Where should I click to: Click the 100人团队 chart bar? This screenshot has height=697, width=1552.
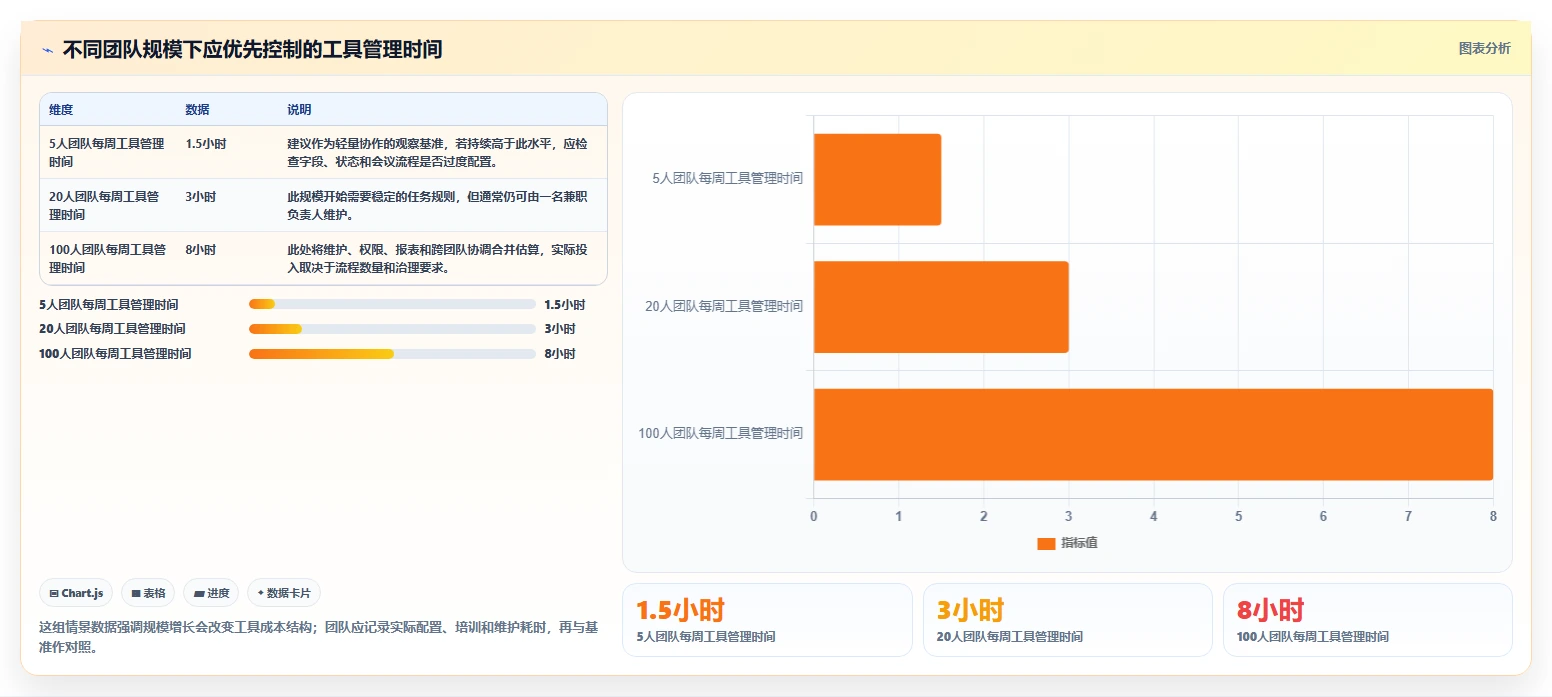pos(1153,434)
